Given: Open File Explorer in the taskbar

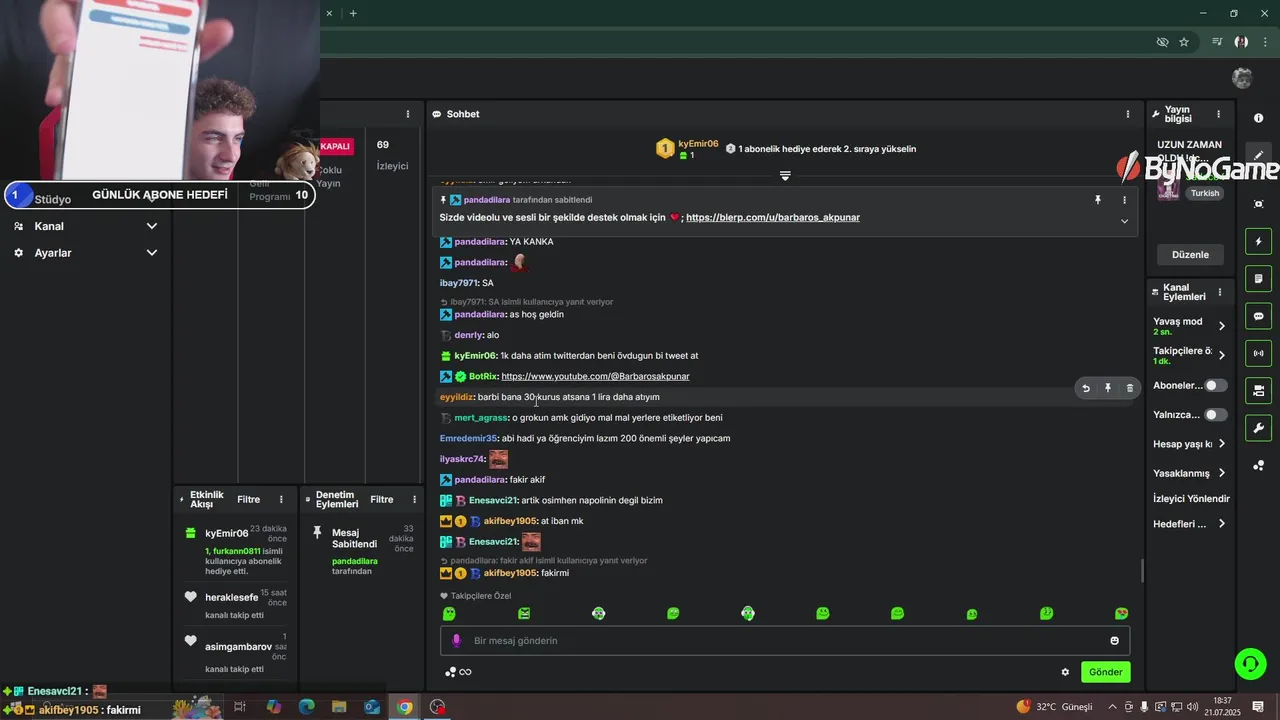Looking at the screenshot, I should (339, 707).
